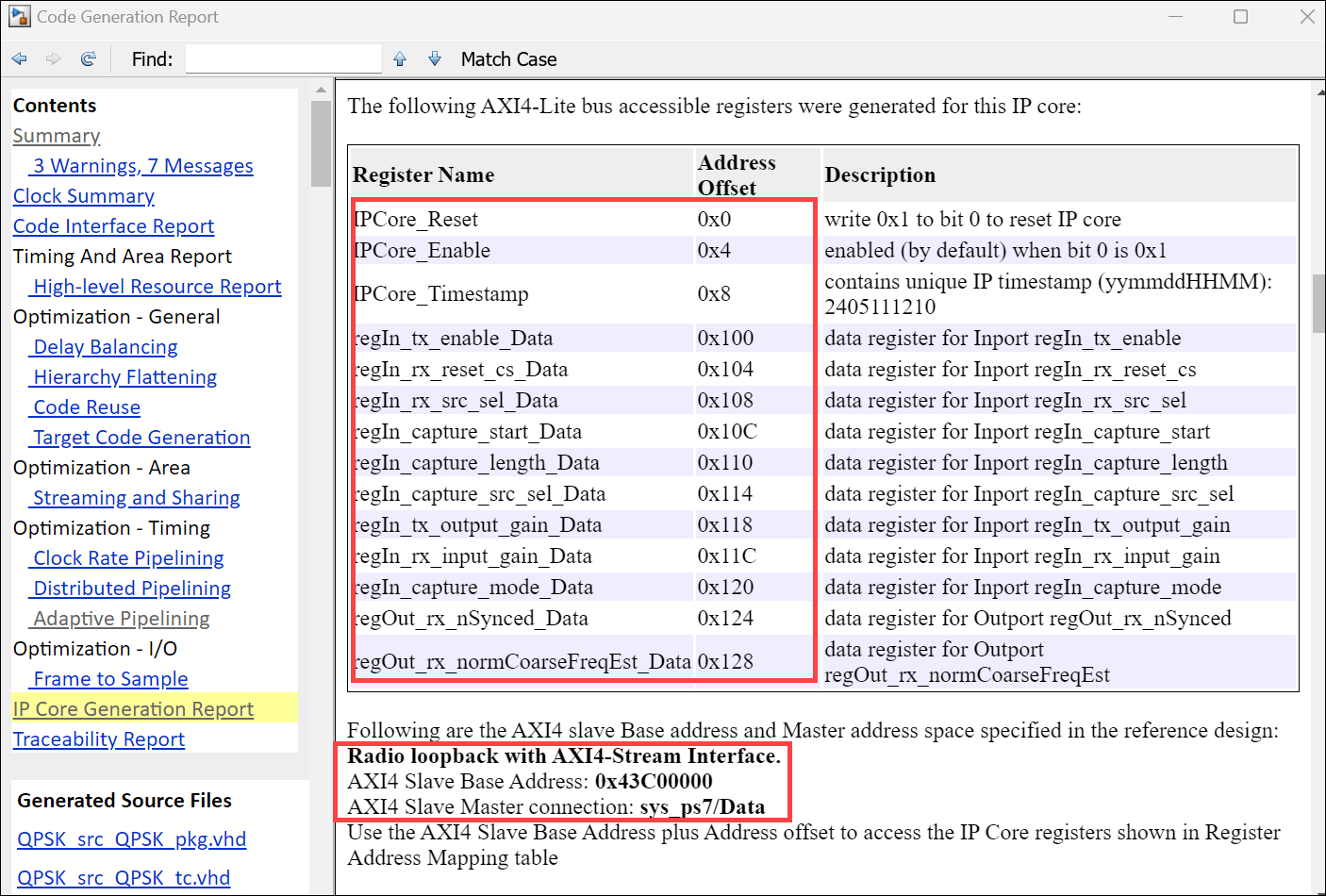Select IP Core Generation Report entry

coord(133,709)
